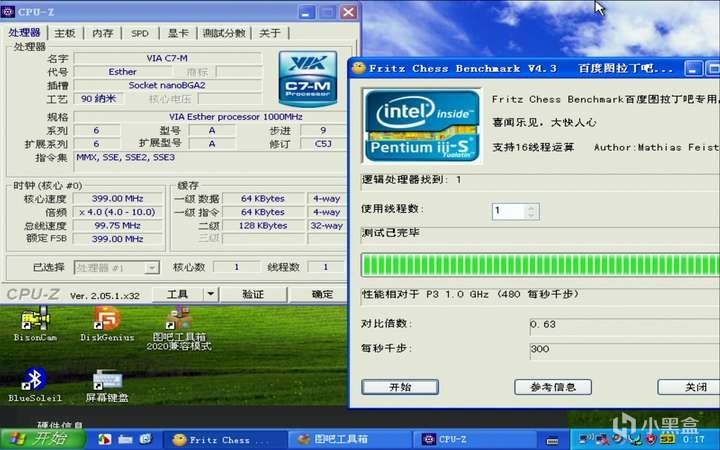Click the 参考信息 button in Fritz Chess
Screen dimensions: 720x450
tap(552, 387)
